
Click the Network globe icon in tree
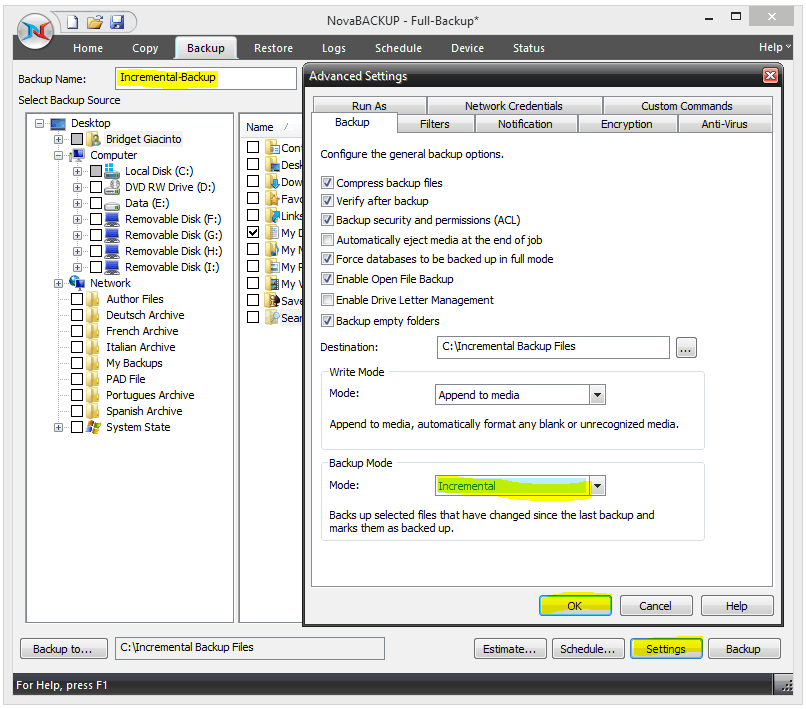78,283
